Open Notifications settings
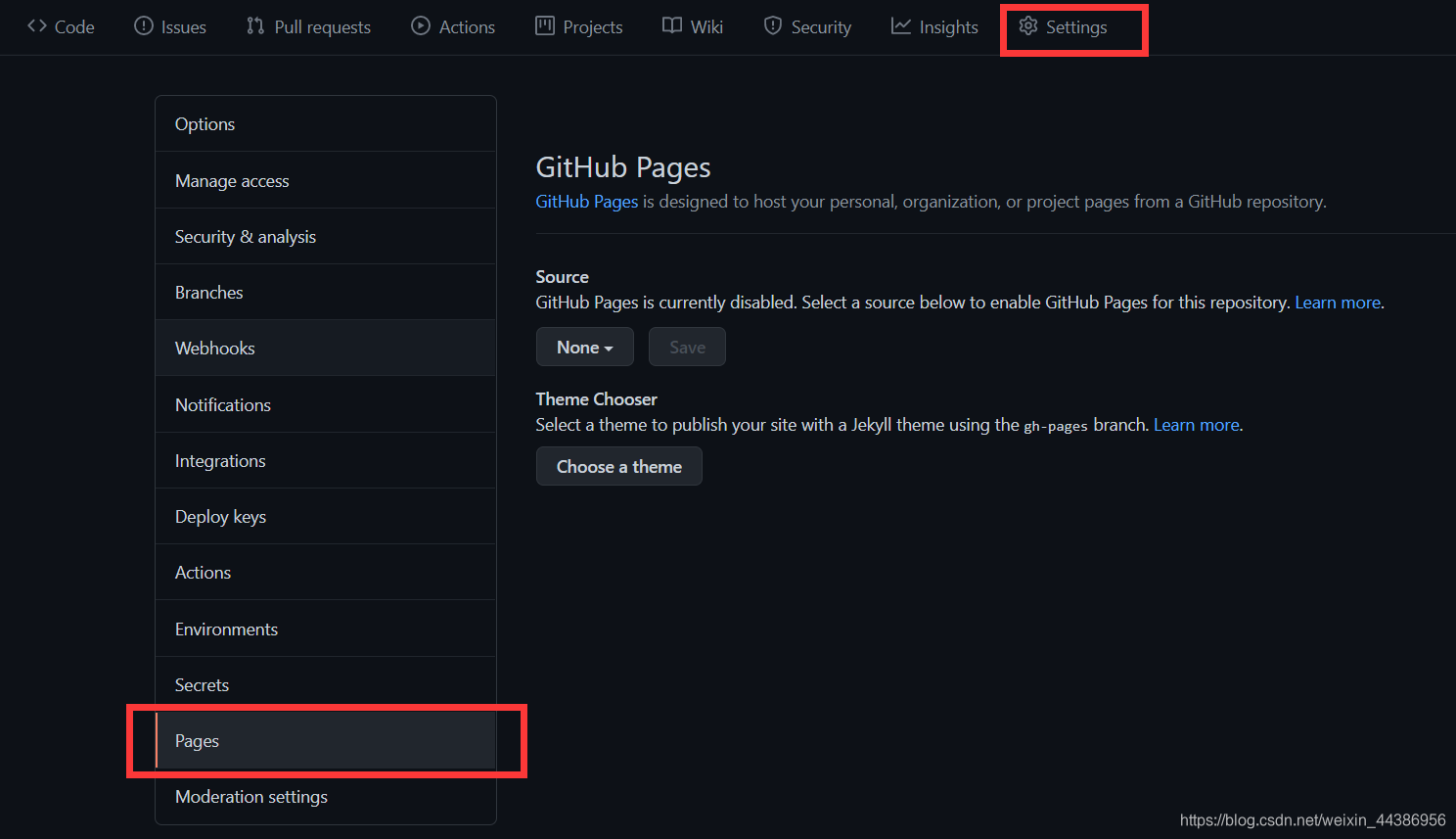 pyautogui.click(x=326, y=405)
